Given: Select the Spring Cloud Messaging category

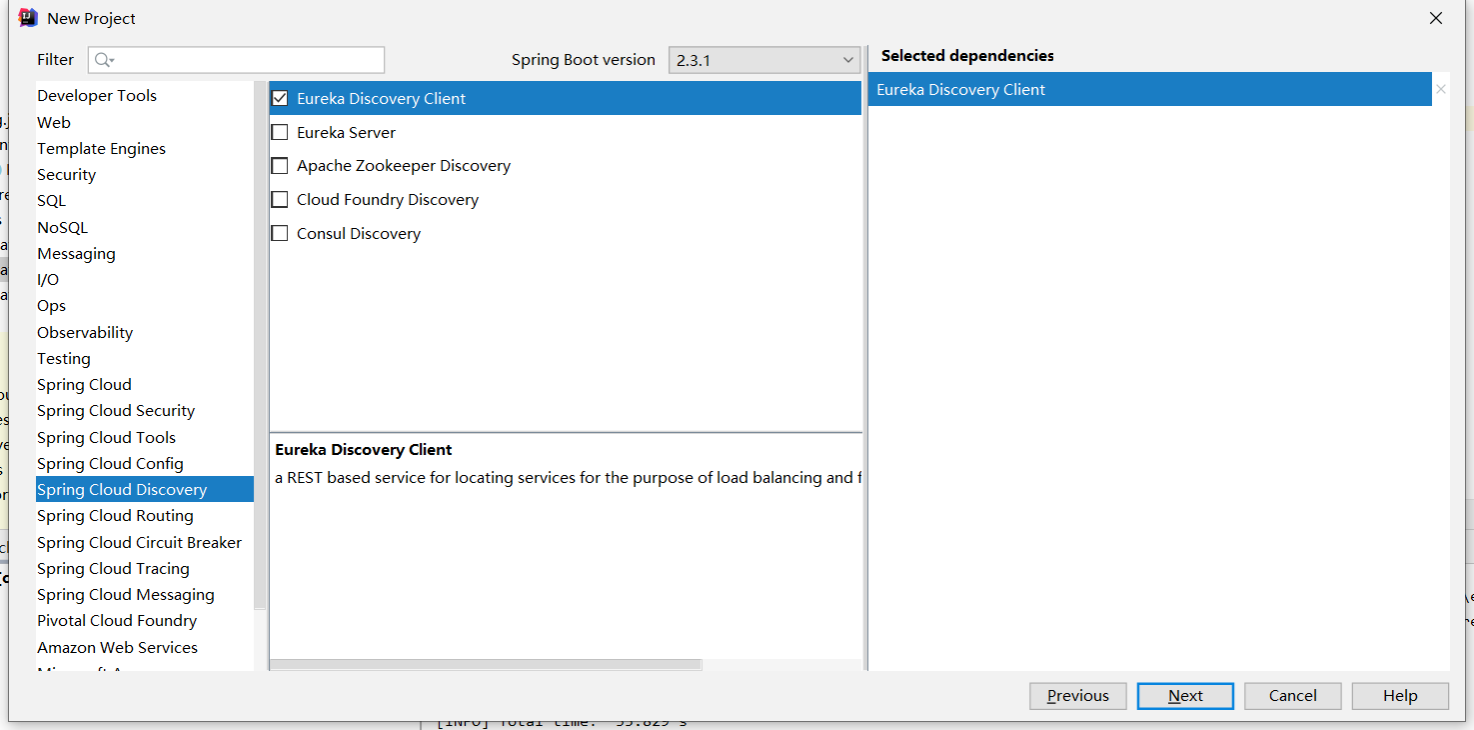Looking at the screenshot, I should click(145, 594).
